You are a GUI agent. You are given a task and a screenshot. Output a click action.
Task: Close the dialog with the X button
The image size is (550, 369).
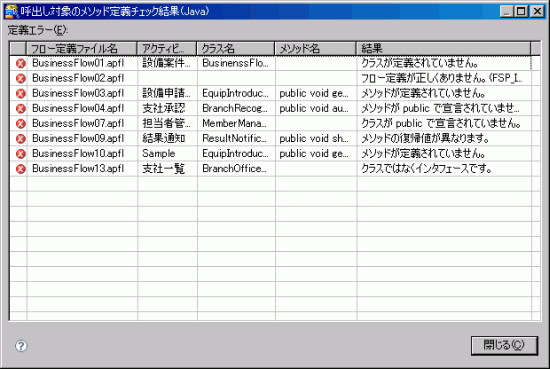coord(537,12)
